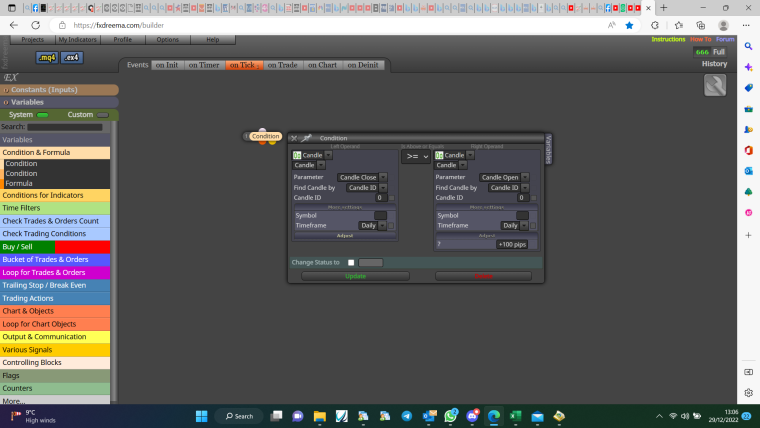Click the favorites star in address bar
The width and height of the screenshot is (760, 428).
[629, 25]
